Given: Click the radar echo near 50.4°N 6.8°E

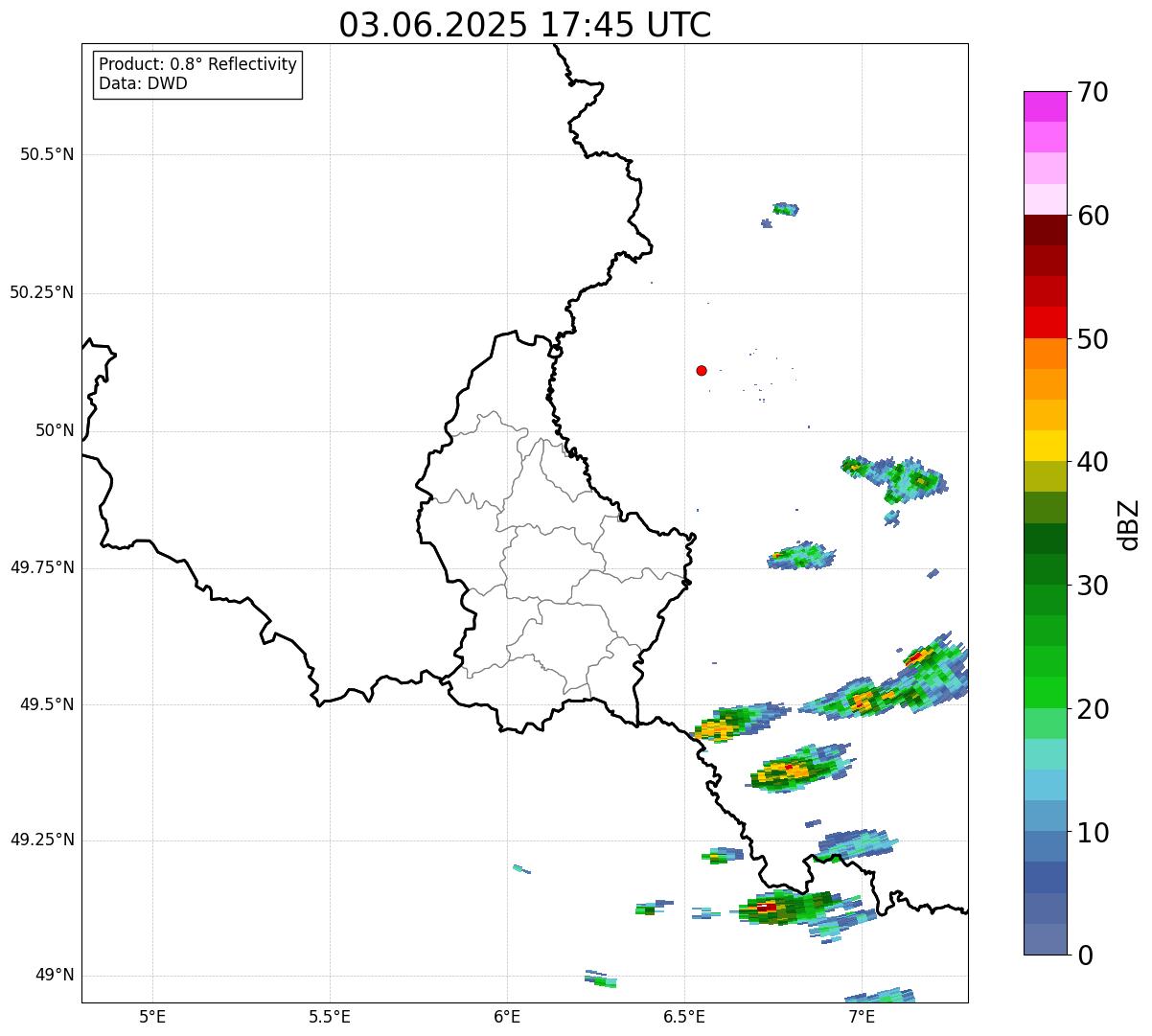Looking at the screenshot, I should point(785,209).
